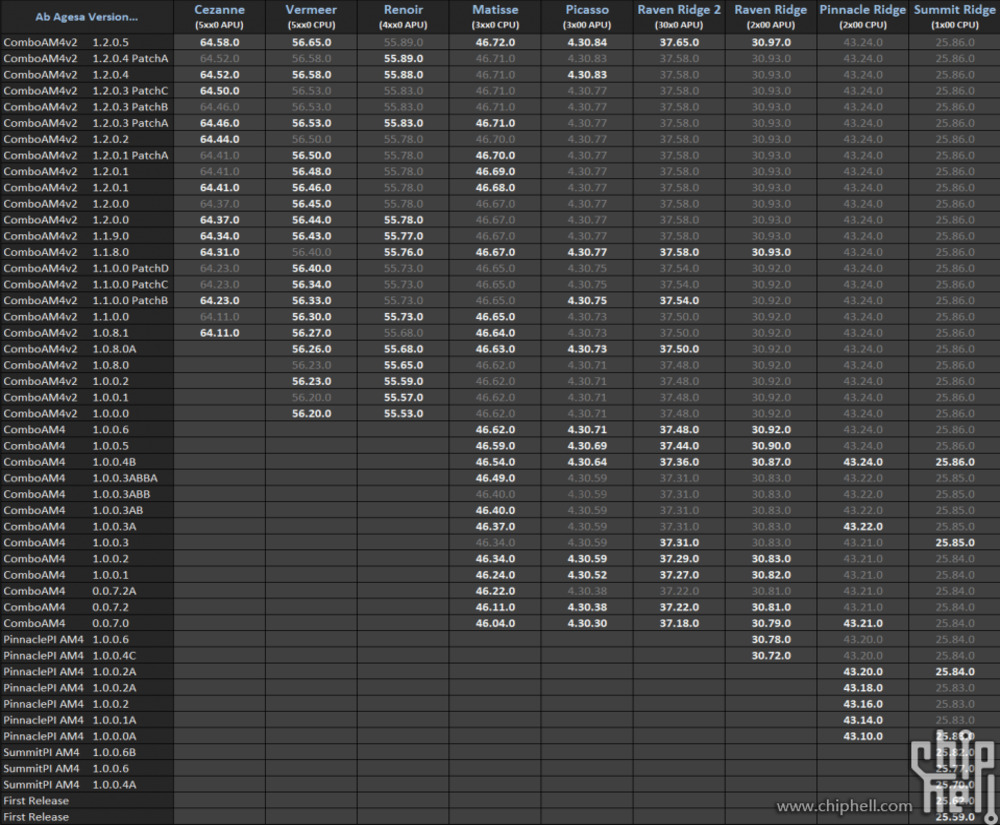
Task: Click Matisse cell 46.68.0
Action: [x=495, y=188]
